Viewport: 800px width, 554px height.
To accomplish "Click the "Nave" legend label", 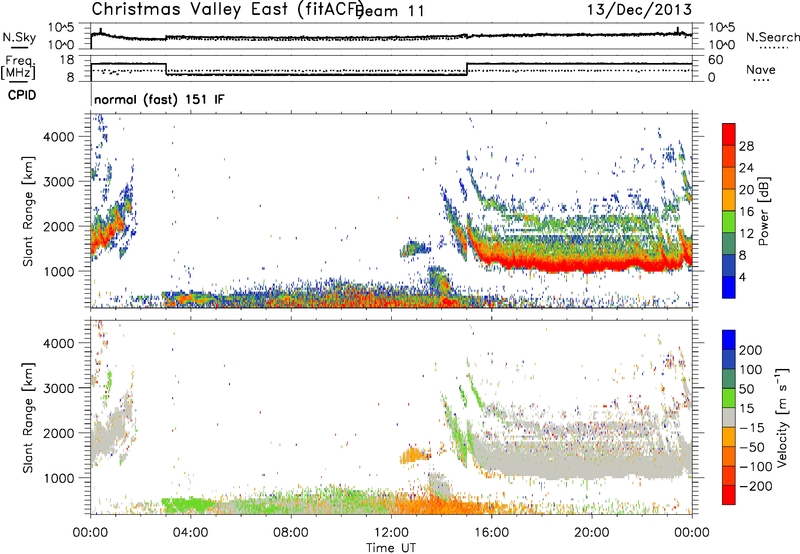I will 760,69.
